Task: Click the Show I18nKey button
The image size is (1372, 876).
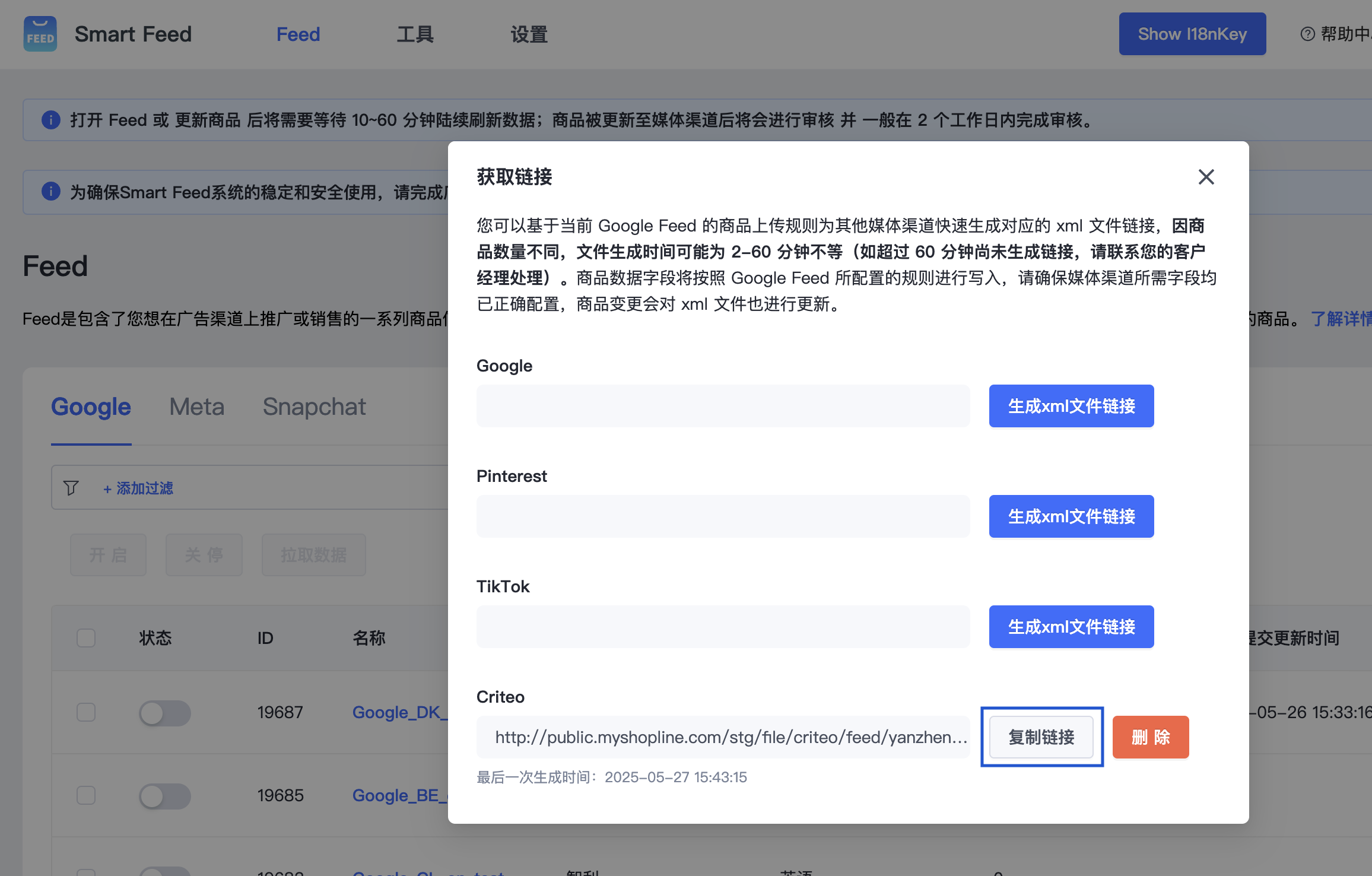Action: (x=1192, y=34)
